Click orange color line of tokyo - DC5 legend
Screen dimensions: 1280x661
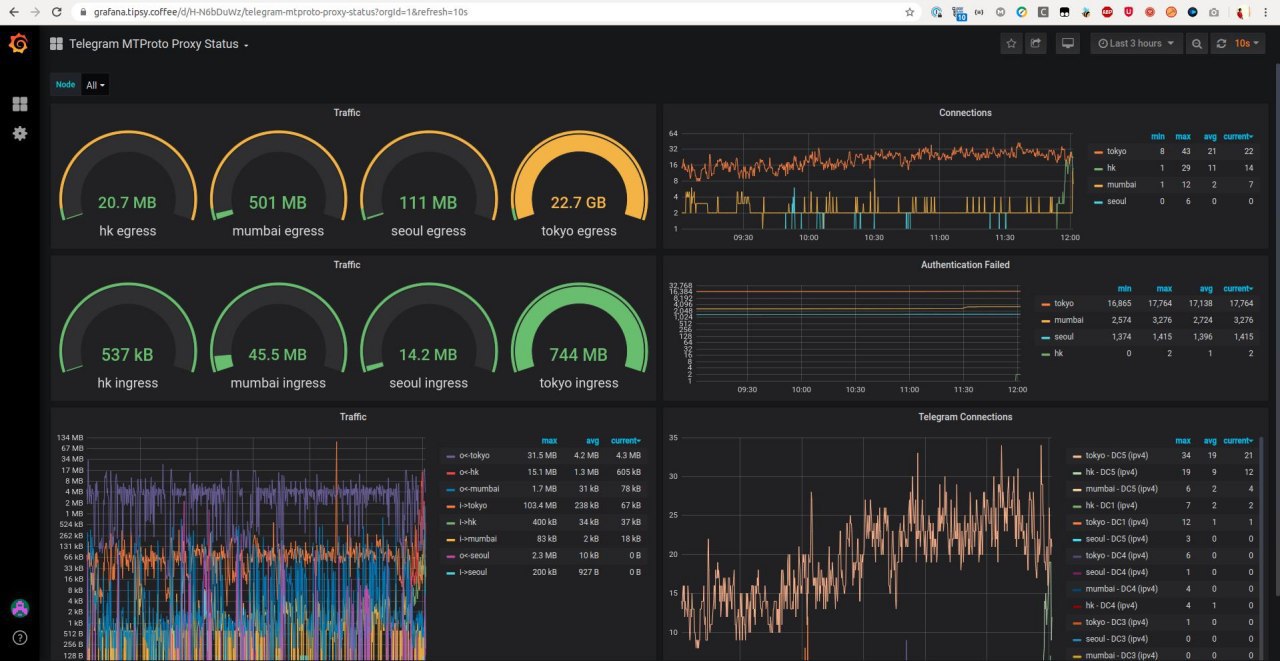(x=1077, y=456)
